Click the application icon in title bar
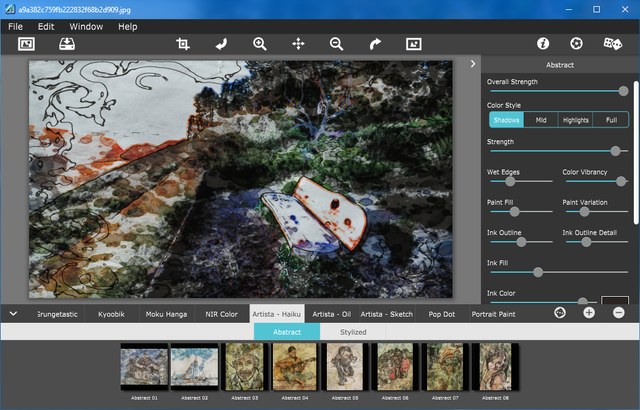Viewport: 640px width, 410px height. (x=10, y=9)
